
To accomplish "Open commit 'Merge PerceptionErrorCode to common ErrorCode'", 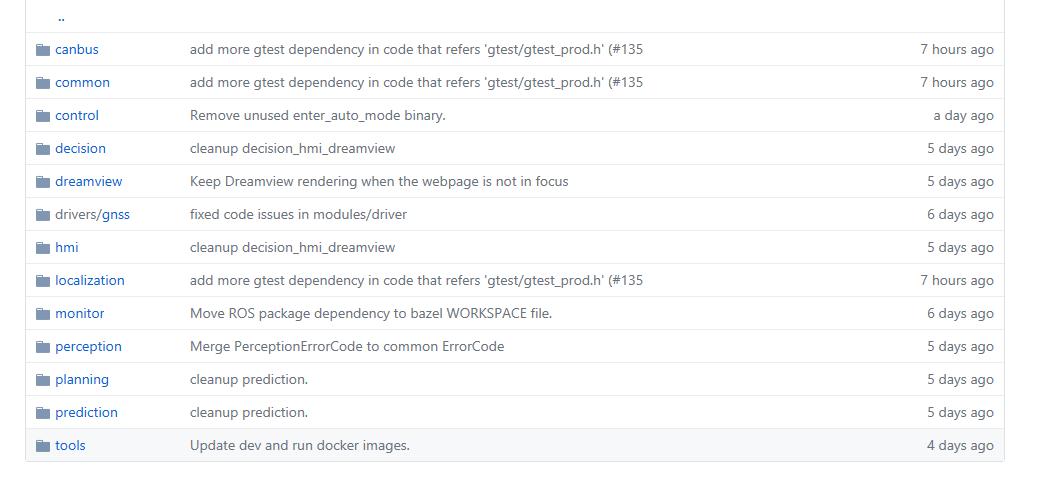I will tap(346, 347).
